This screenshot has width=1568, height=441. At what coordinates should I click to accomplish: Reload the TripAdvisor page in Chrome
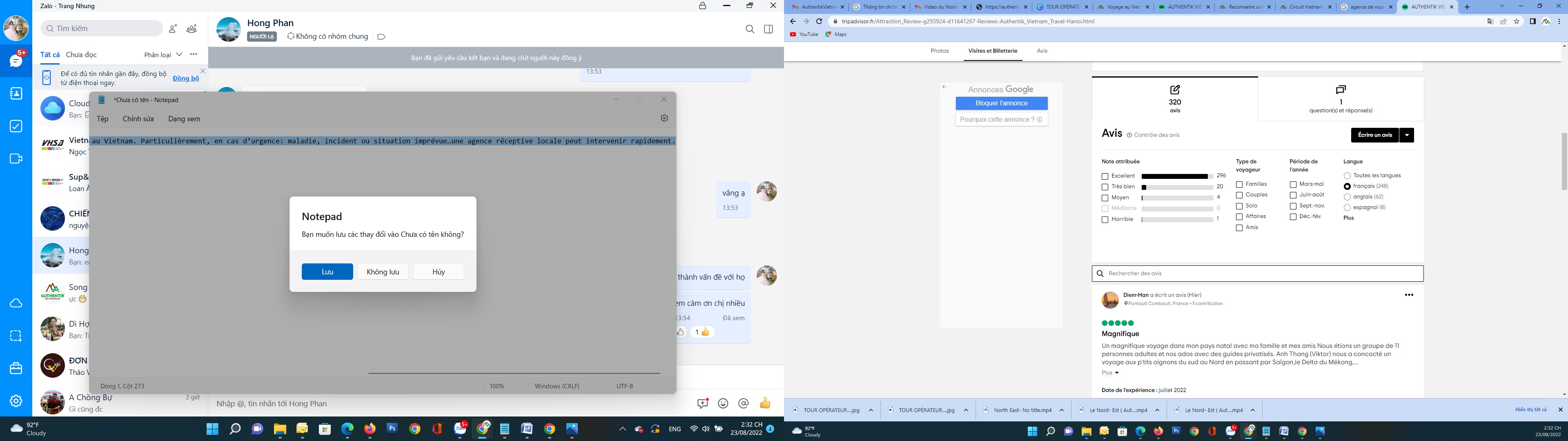pos(819,21)
